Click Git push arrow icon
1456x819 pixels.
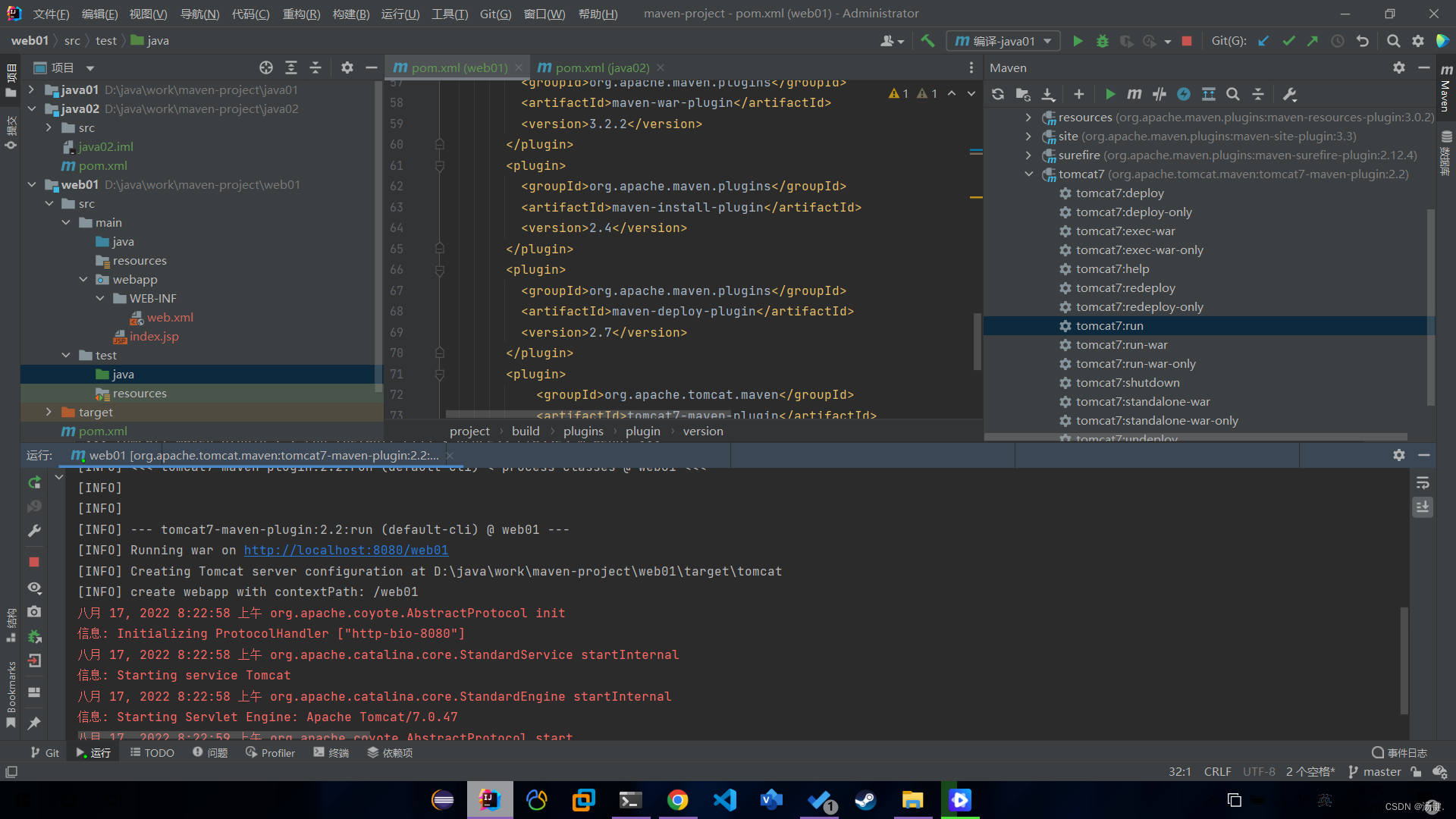[1313, 41]
